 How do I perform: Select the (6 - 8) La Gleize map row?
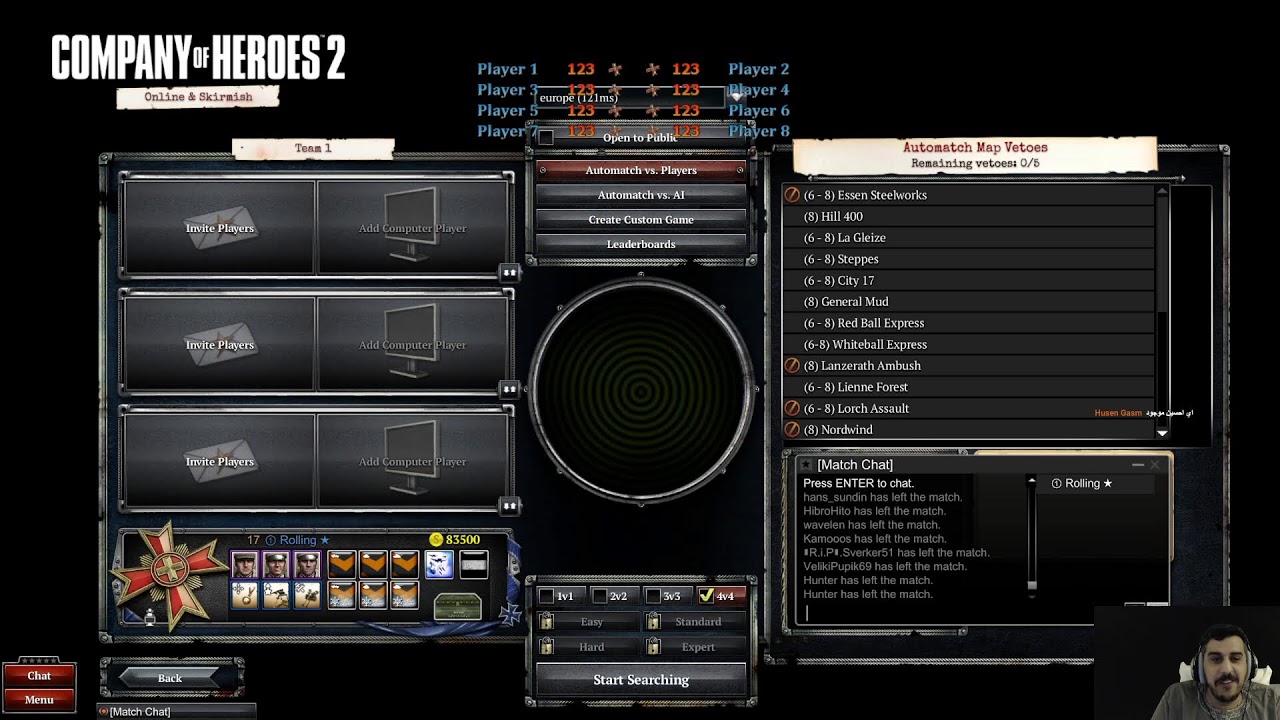point(970,238)
